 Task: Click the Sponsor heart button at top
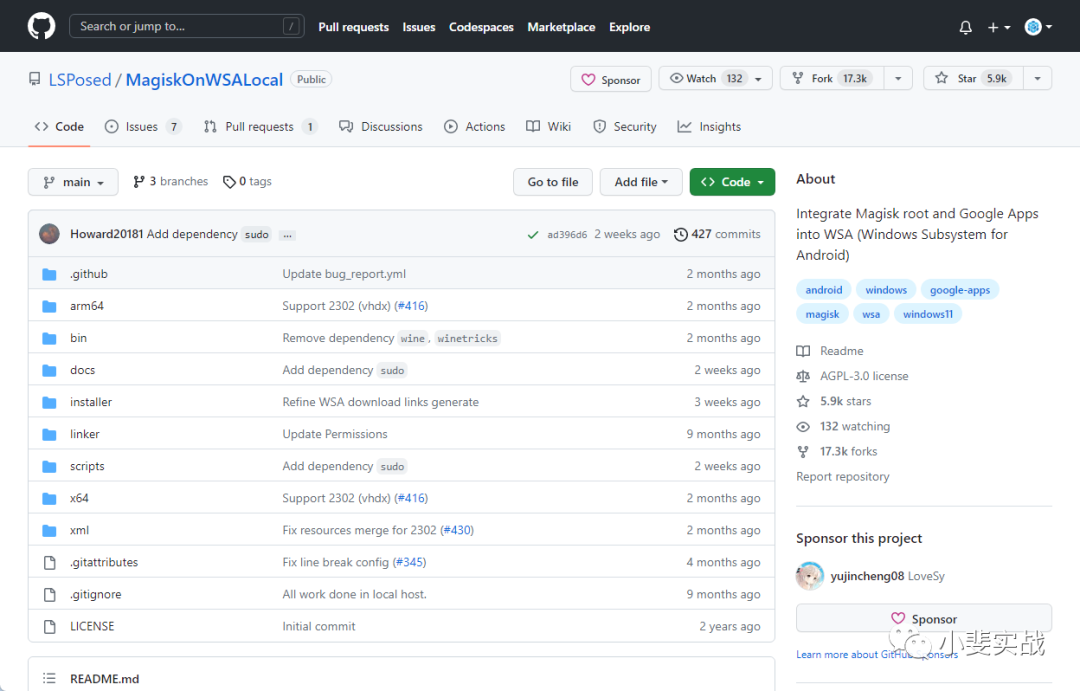[x=611, y=79]
